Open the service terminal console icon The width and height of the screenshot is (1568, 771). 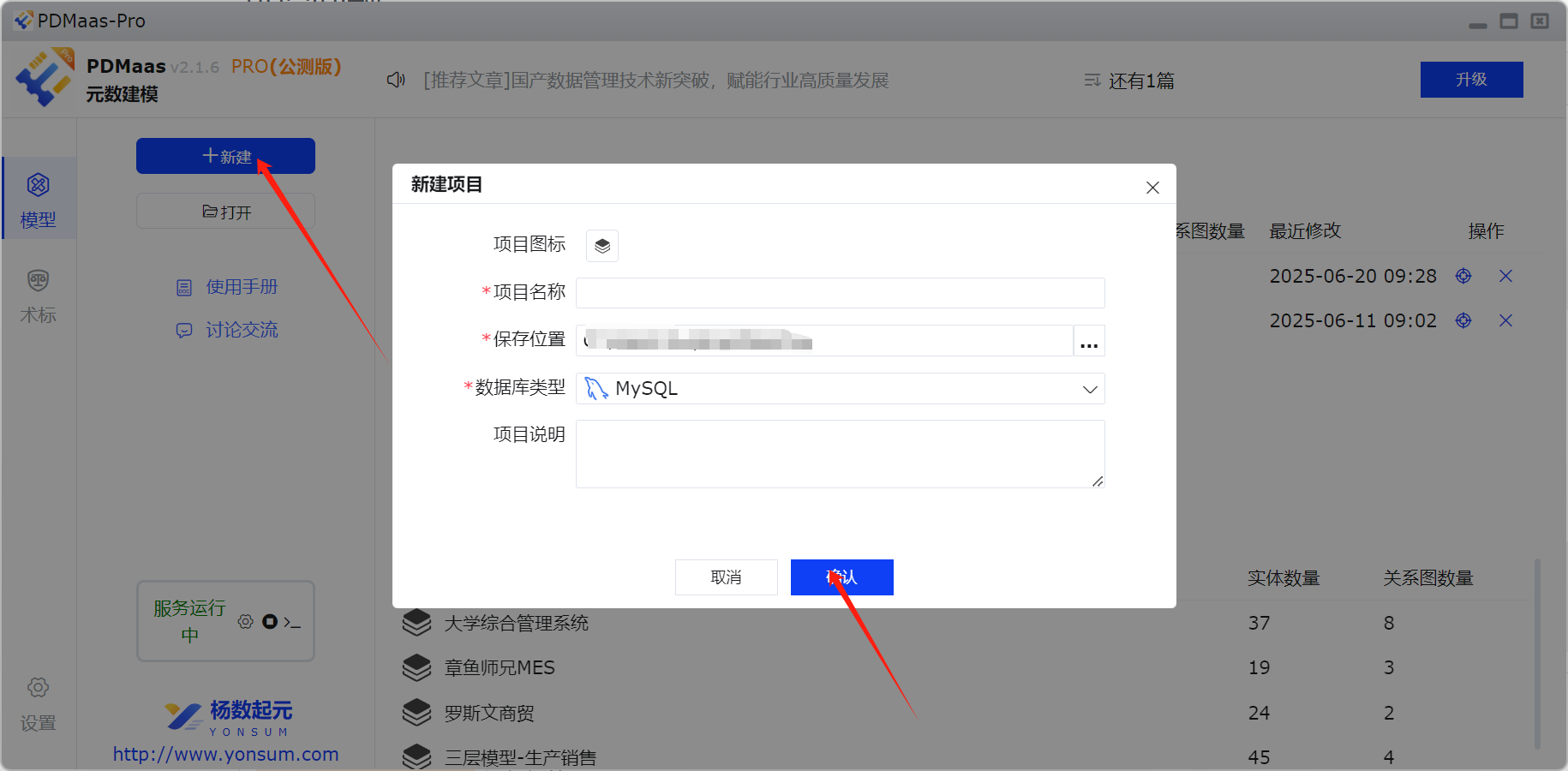click(x=292, y=622)
